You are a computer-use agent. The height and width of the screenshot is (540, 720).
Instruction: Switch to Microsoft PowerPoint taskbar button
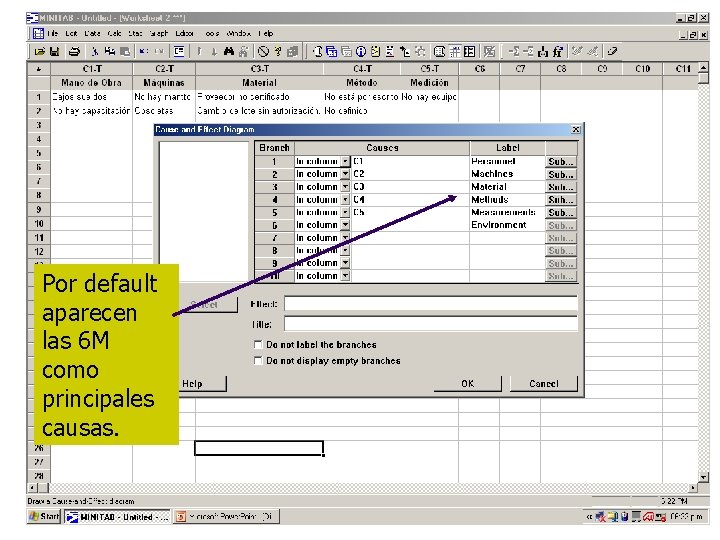pos(226,517)
